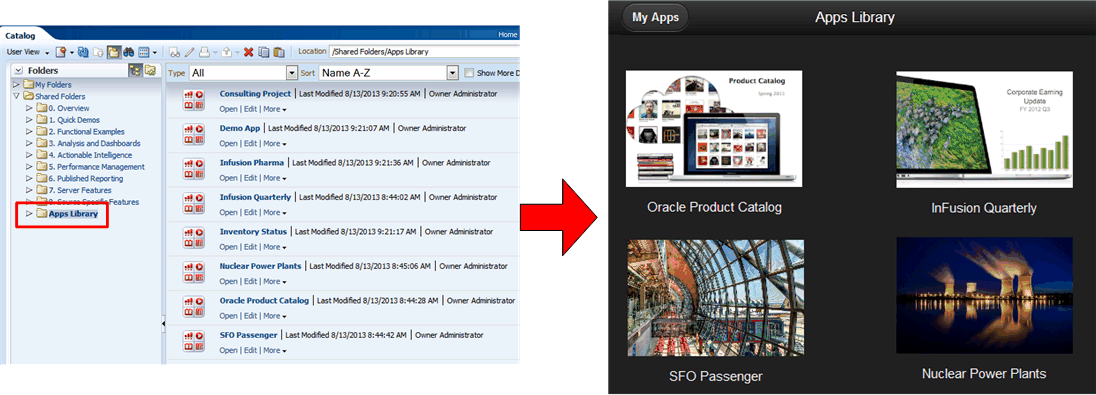Select the 4. Actionable Intelligence folder
The width and height of the screenshot is (1096, 395).
coord(90,155)
